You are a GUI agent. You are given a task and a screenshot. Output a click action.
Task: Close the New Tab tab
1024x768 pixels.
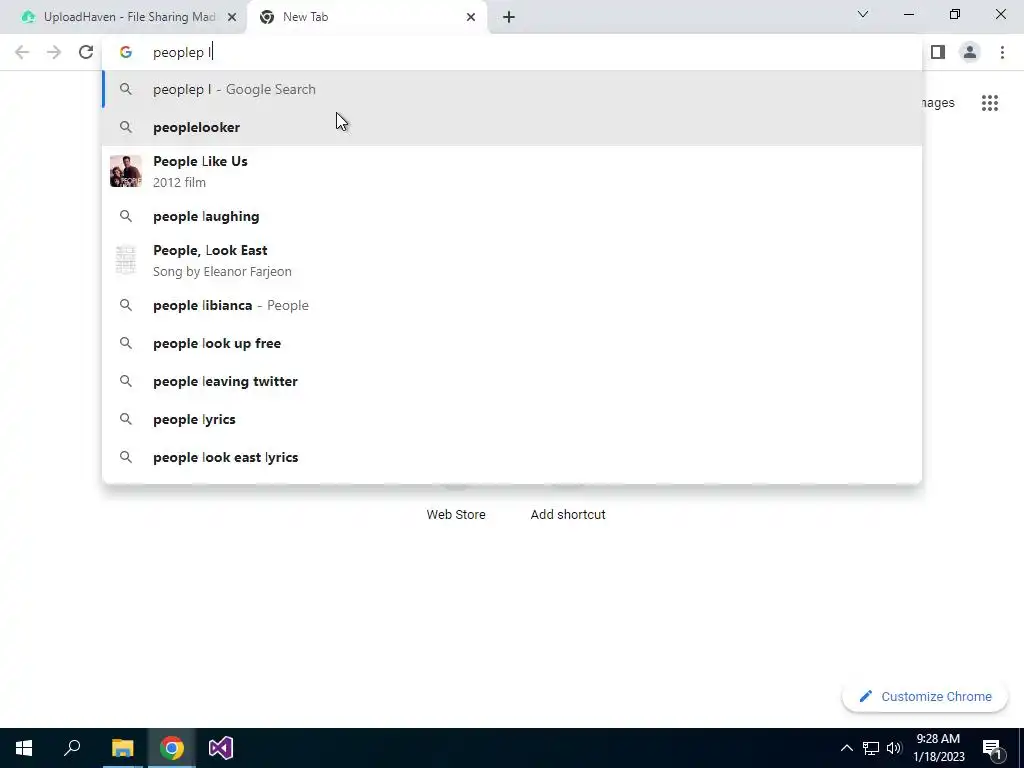click(471, 17)
